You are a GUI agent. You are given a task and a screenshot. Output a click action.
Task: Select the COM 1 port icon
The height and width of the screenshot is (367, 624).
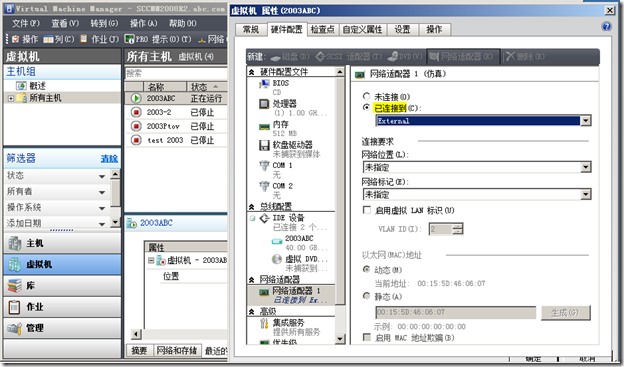tap(264, 166)
